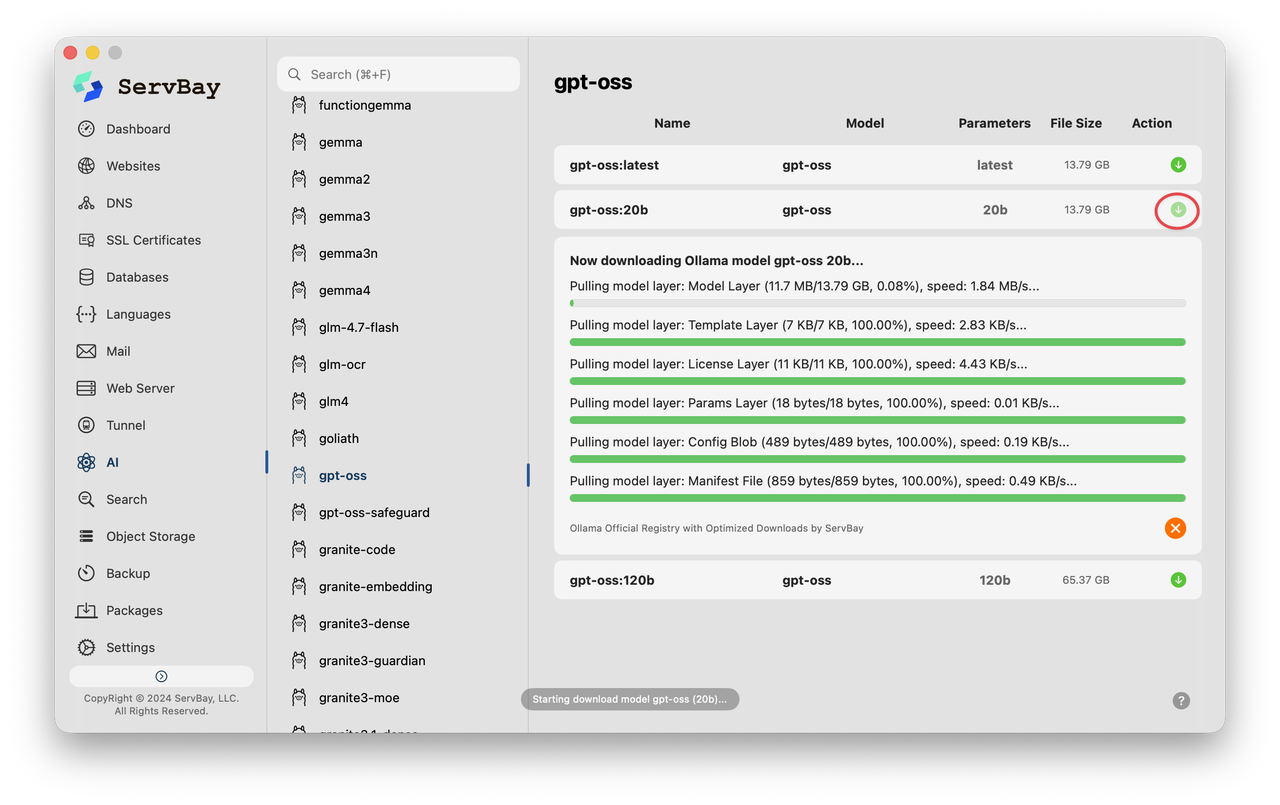
Task: Click the llama icon beside gpt-oss-safeguard
Action: (299, 512)
